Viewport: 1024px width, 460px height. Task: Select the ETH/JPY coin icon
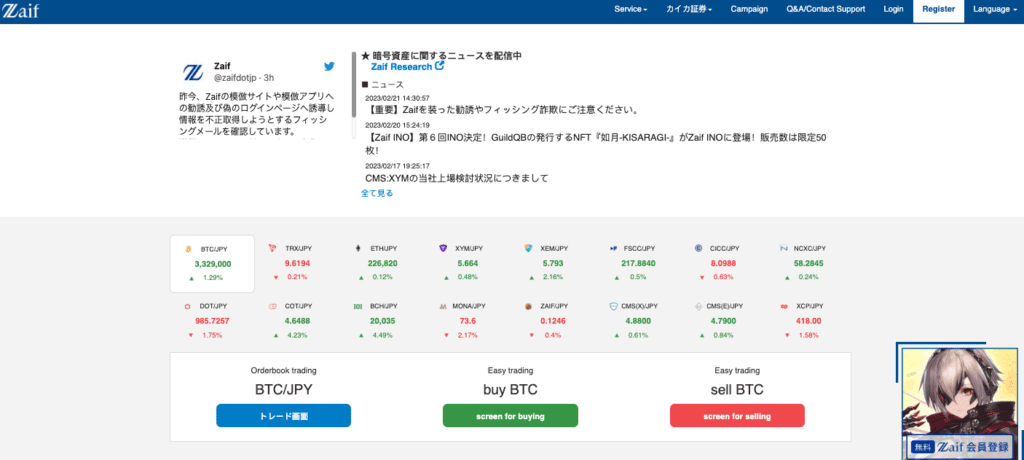coord(358,248)
